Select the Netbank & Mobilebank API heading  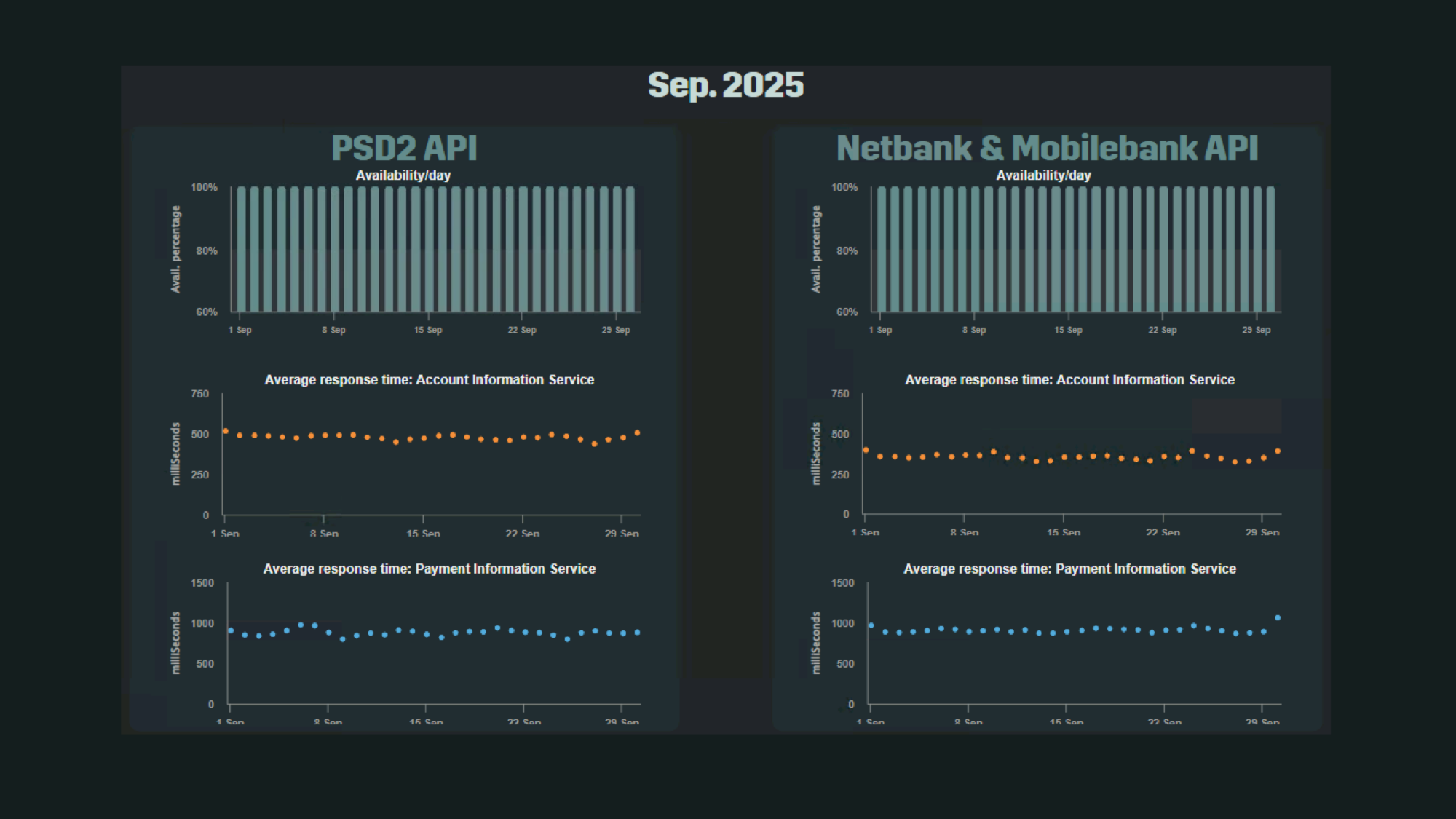point(1047,149)
